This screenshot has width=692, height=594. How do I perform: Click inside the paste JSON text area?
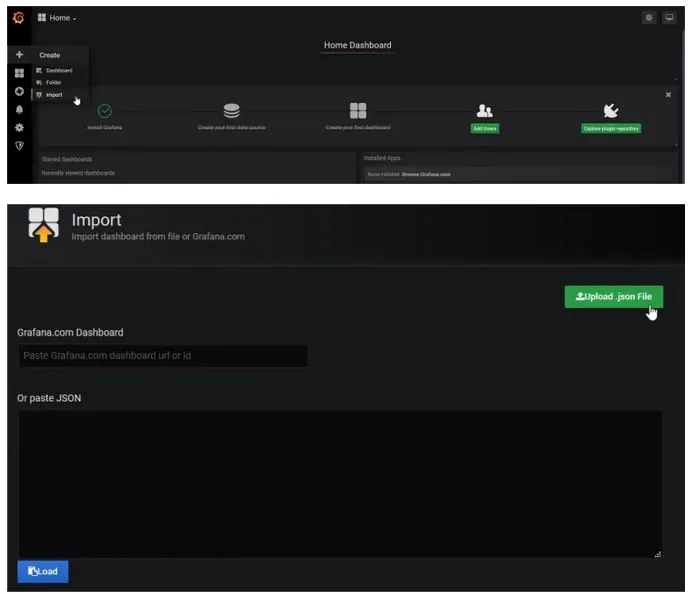(x=340, y=484)
